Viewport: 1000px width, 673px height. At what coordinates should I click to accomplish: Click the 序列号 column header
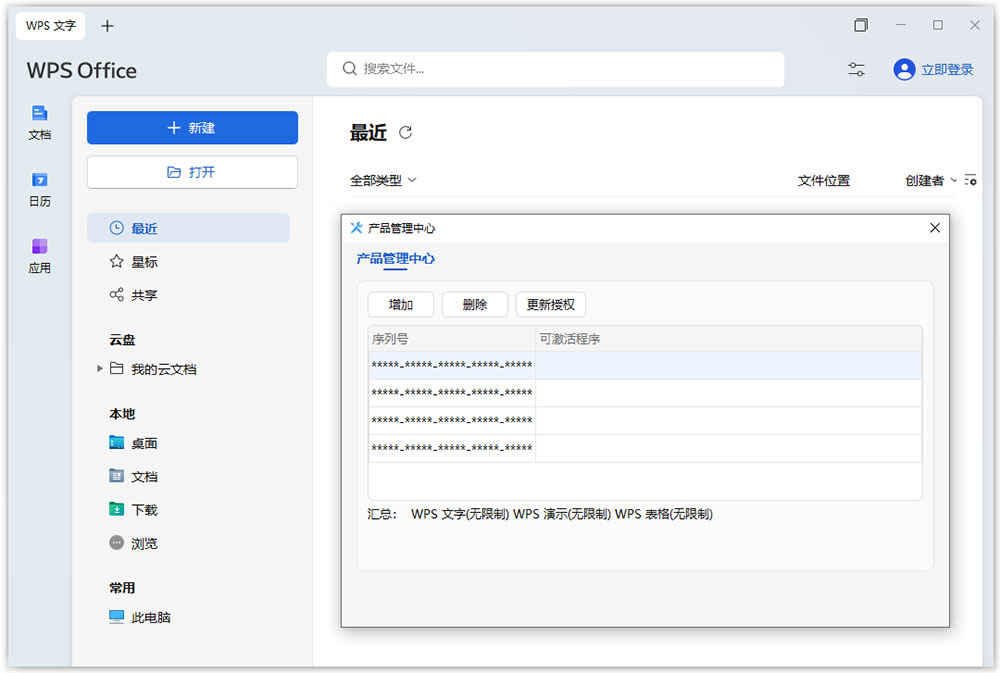point(452,339)
